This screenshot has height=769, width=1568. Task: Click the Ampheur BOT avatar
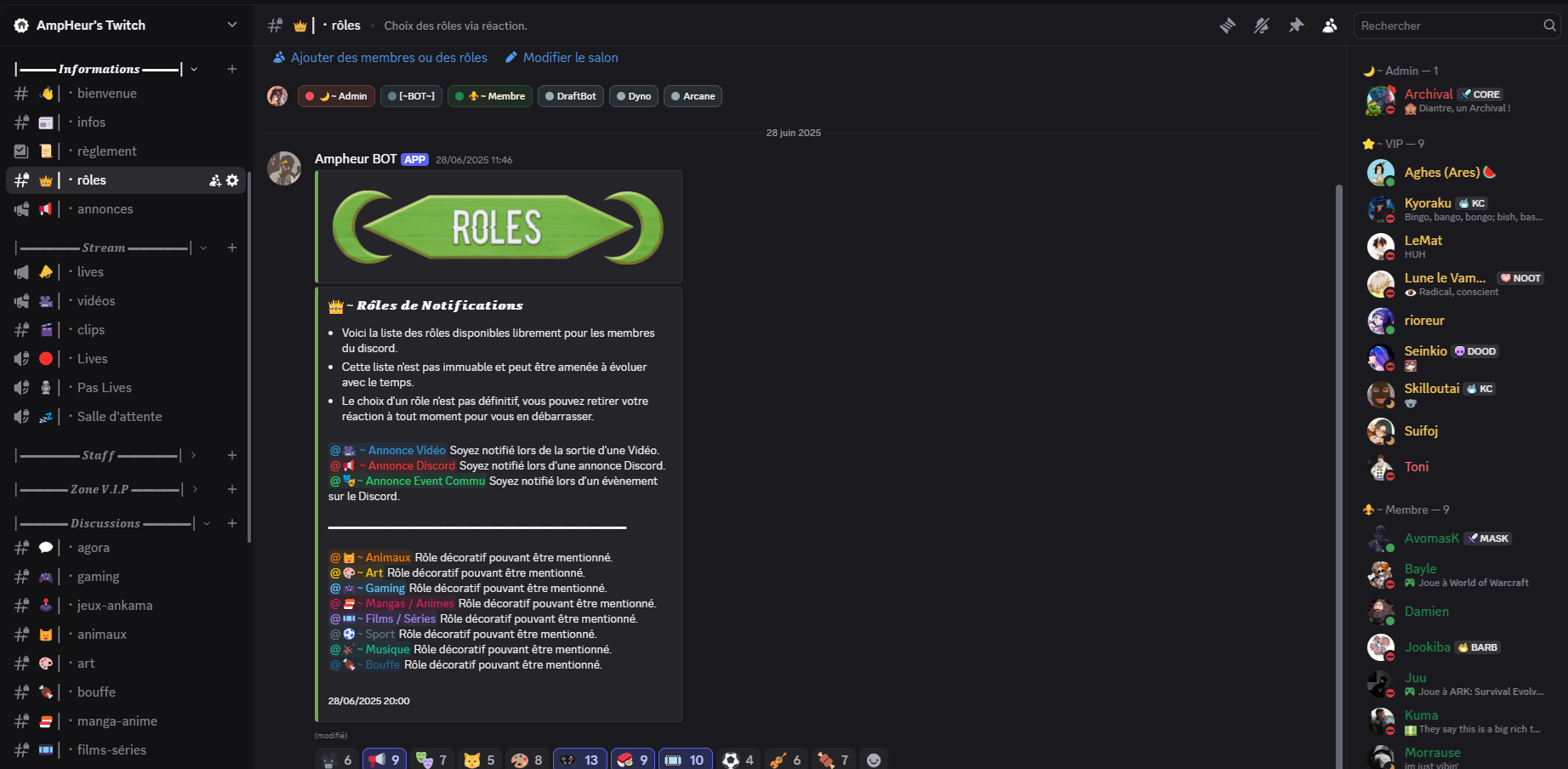tap(284, 168)
